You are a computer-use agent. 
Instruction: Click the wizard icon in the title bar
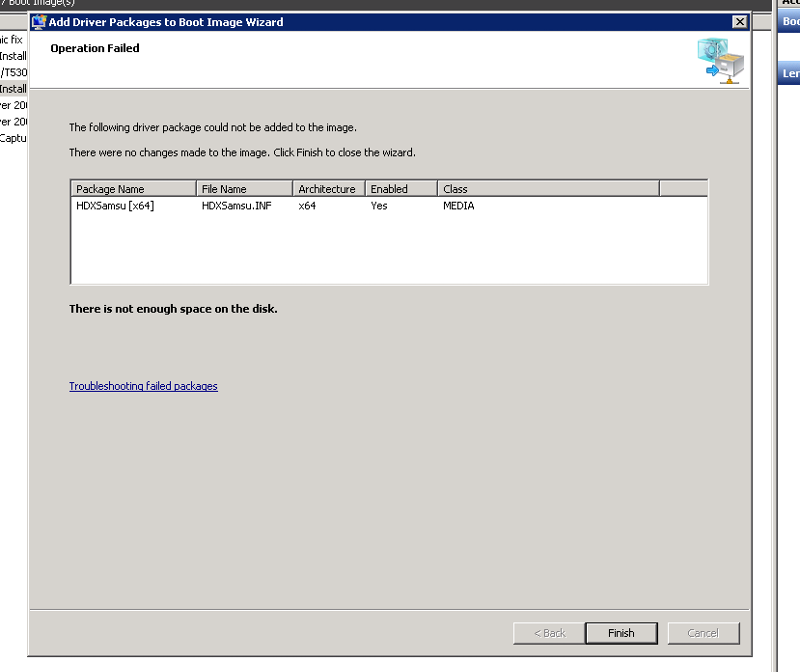point(40,22)
